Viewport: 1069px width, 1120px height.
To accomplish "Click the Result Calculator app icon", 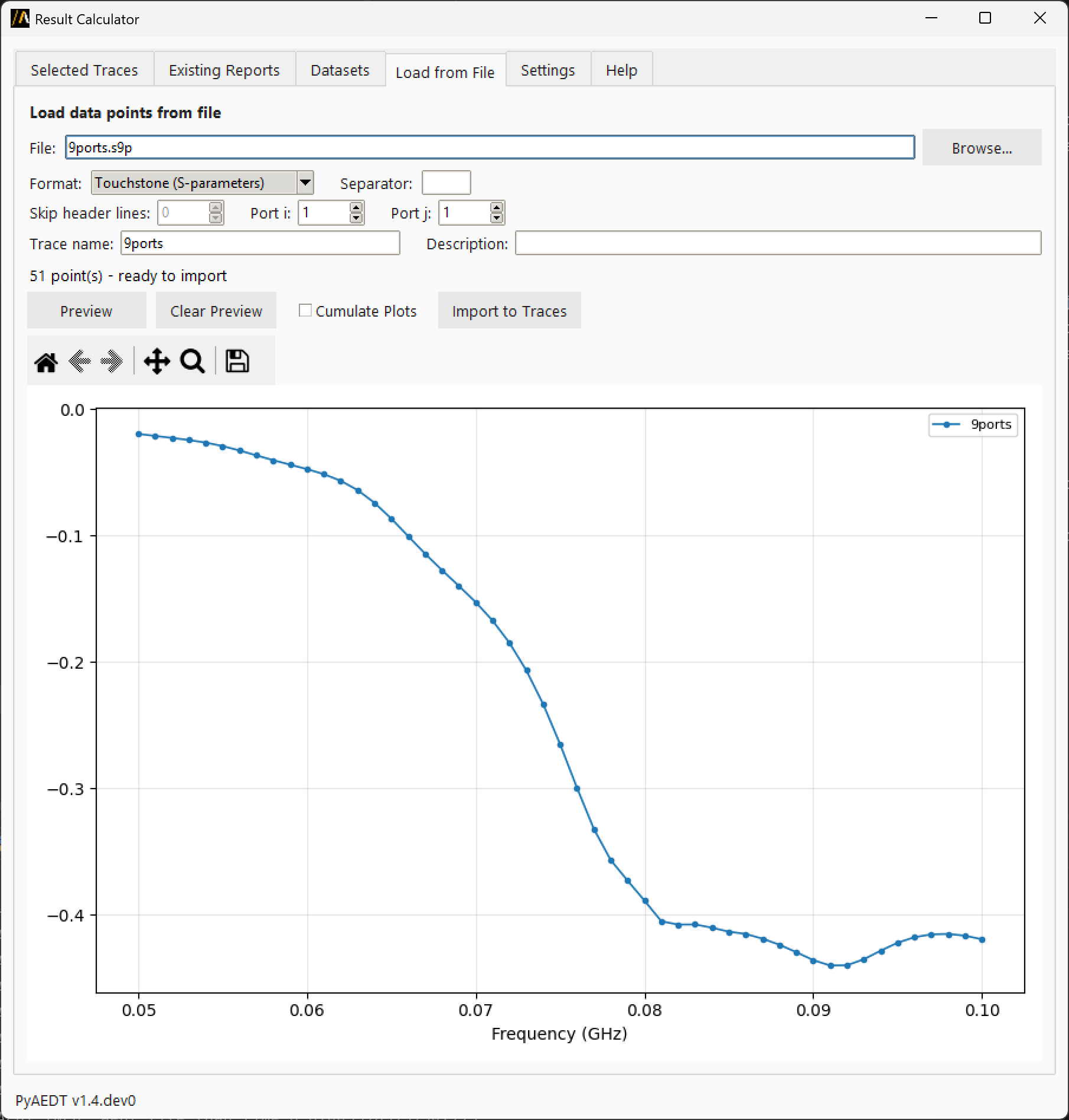I will tap(20, 19).
